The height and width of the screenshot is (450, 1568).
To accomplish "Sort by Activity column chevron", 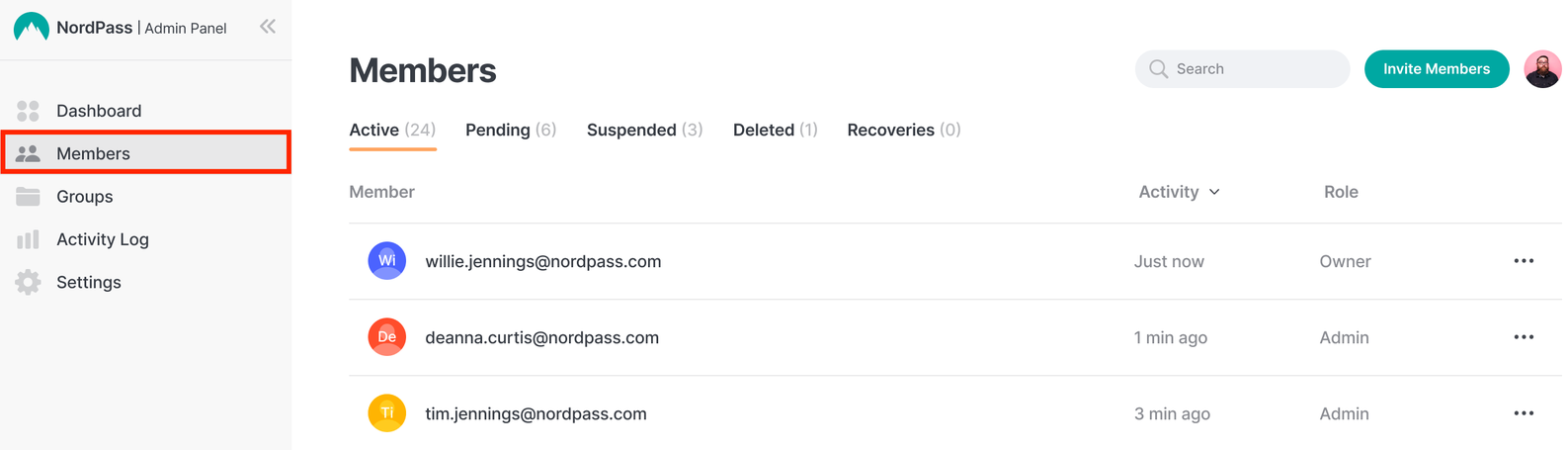I will click(1214, 192).
